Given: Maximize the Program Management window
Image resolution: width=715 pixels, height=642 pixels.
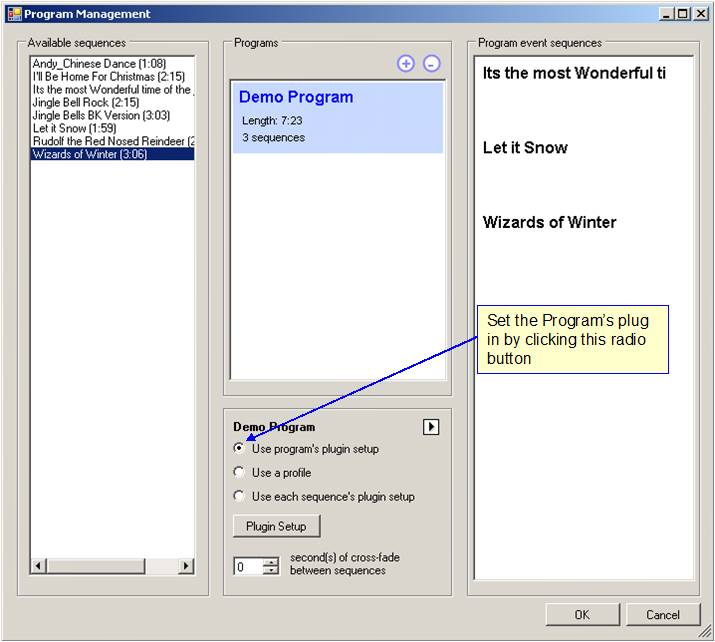Looking at the screenshot, I should click(683, 14).
